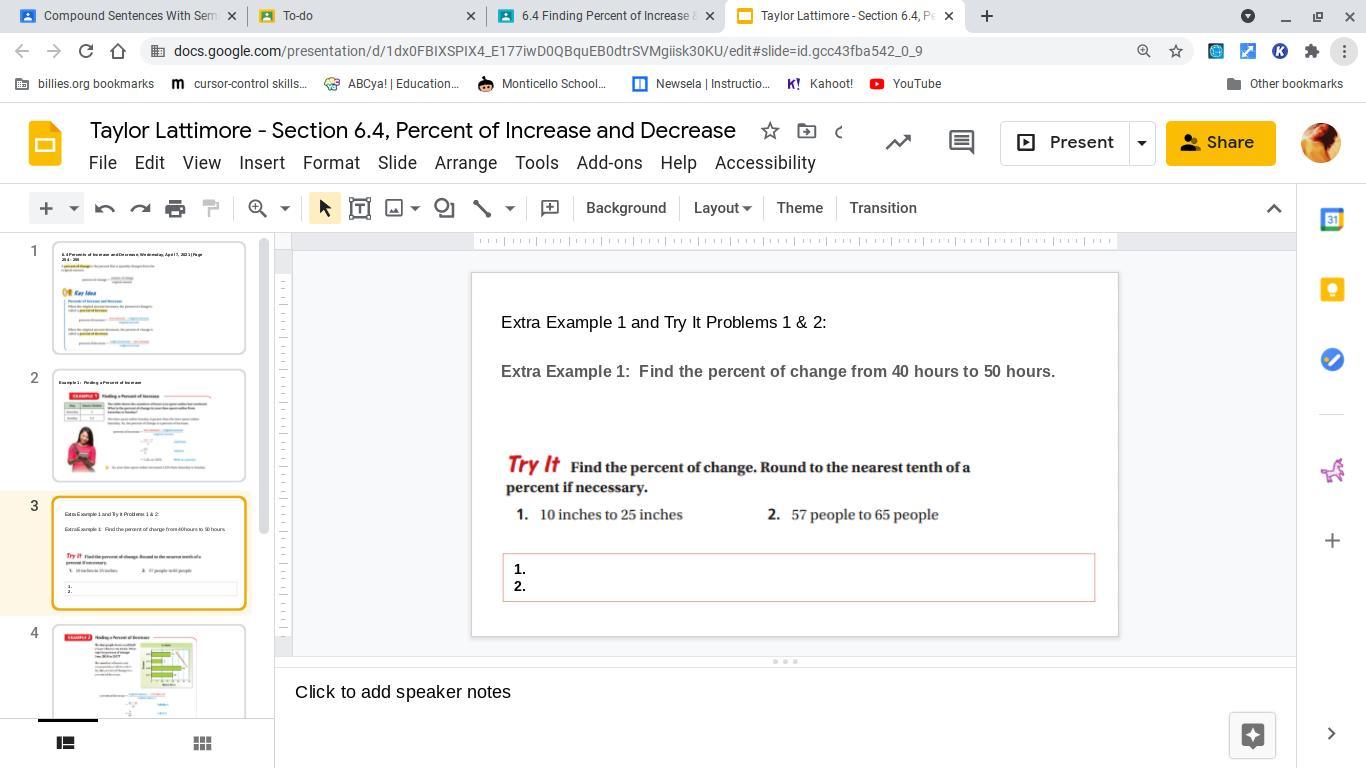Open new slide layout dropdown arrow
This screenshot has height=768, width=1366.
(x=73, y=208)
